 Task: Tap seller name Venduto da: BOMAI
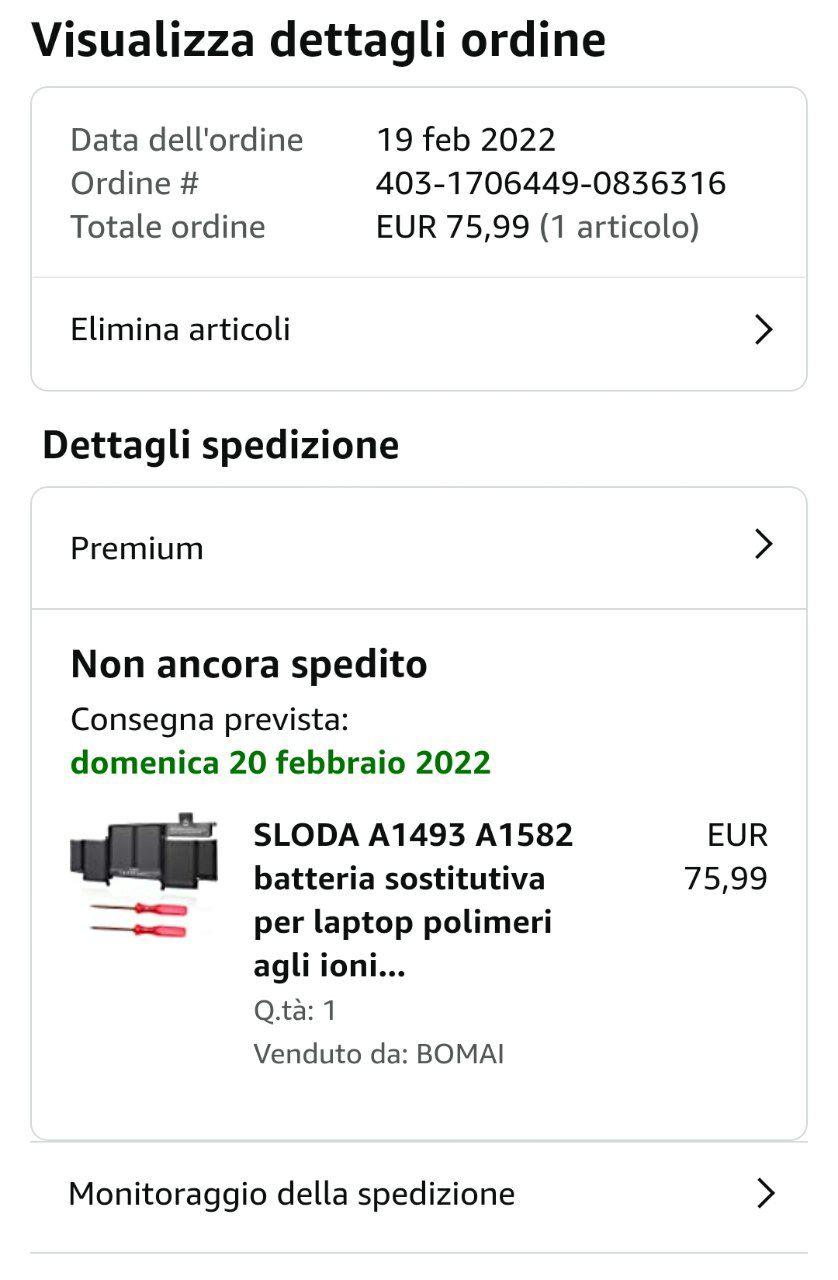(378, 1054)
